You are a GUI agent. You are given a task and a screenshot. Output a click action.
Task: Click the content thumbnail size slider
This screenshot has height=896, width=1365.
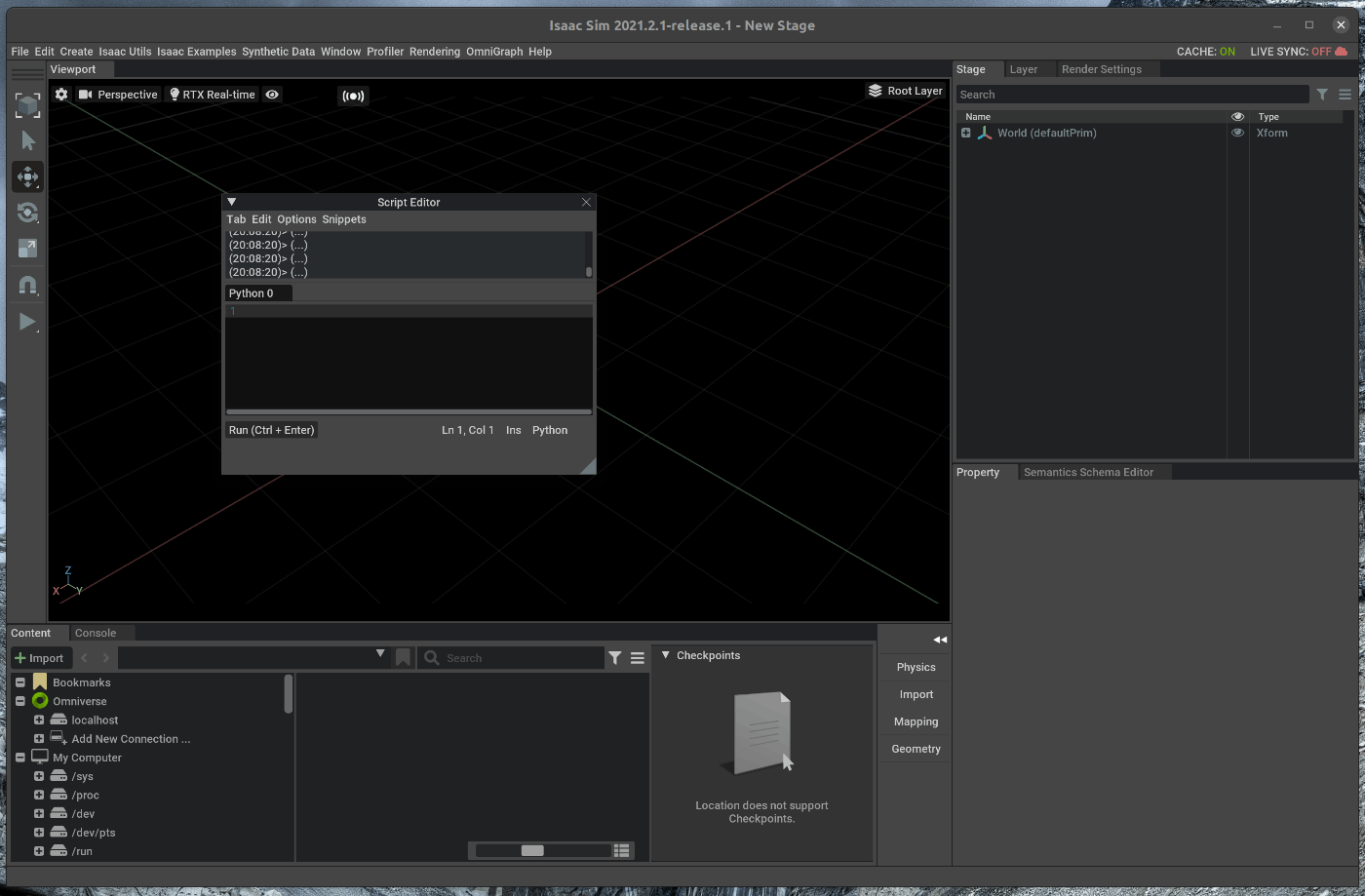point(541,850)
